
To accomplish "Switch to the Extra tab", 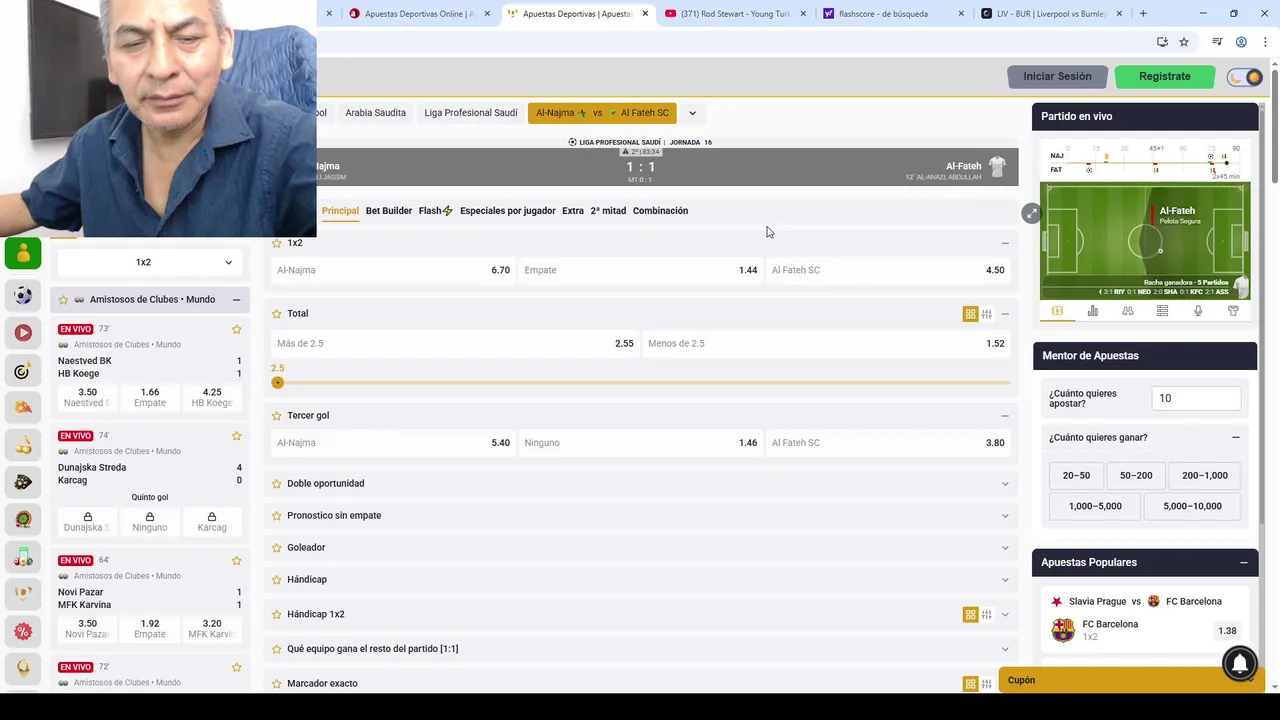I will point(573,211).
